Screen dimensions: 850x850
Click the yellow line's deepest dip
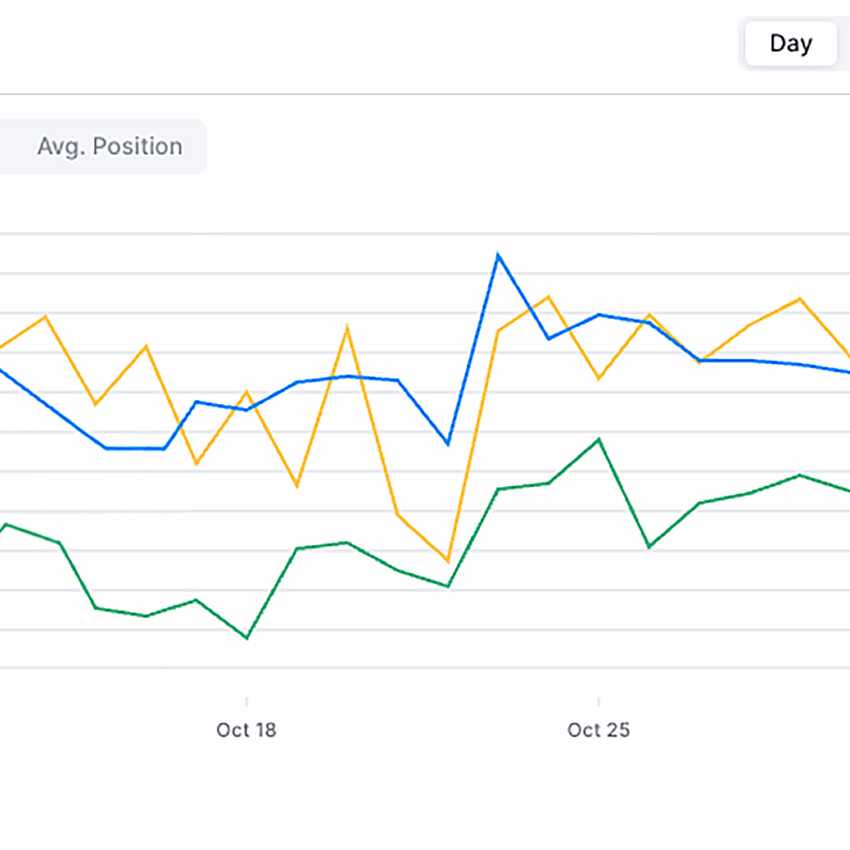click(x=448, y=561)
